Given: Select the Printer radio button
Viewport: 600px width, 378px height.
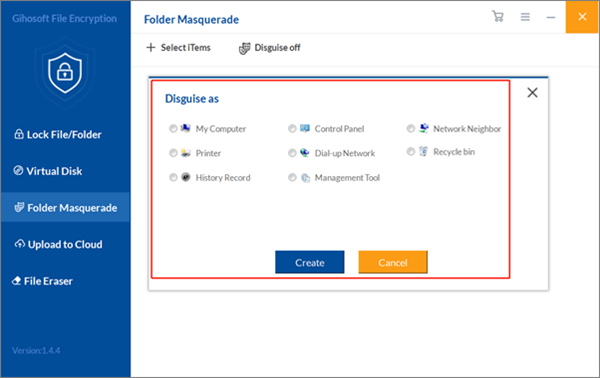Looking at the screenshot, I should (x=173, y=153).
